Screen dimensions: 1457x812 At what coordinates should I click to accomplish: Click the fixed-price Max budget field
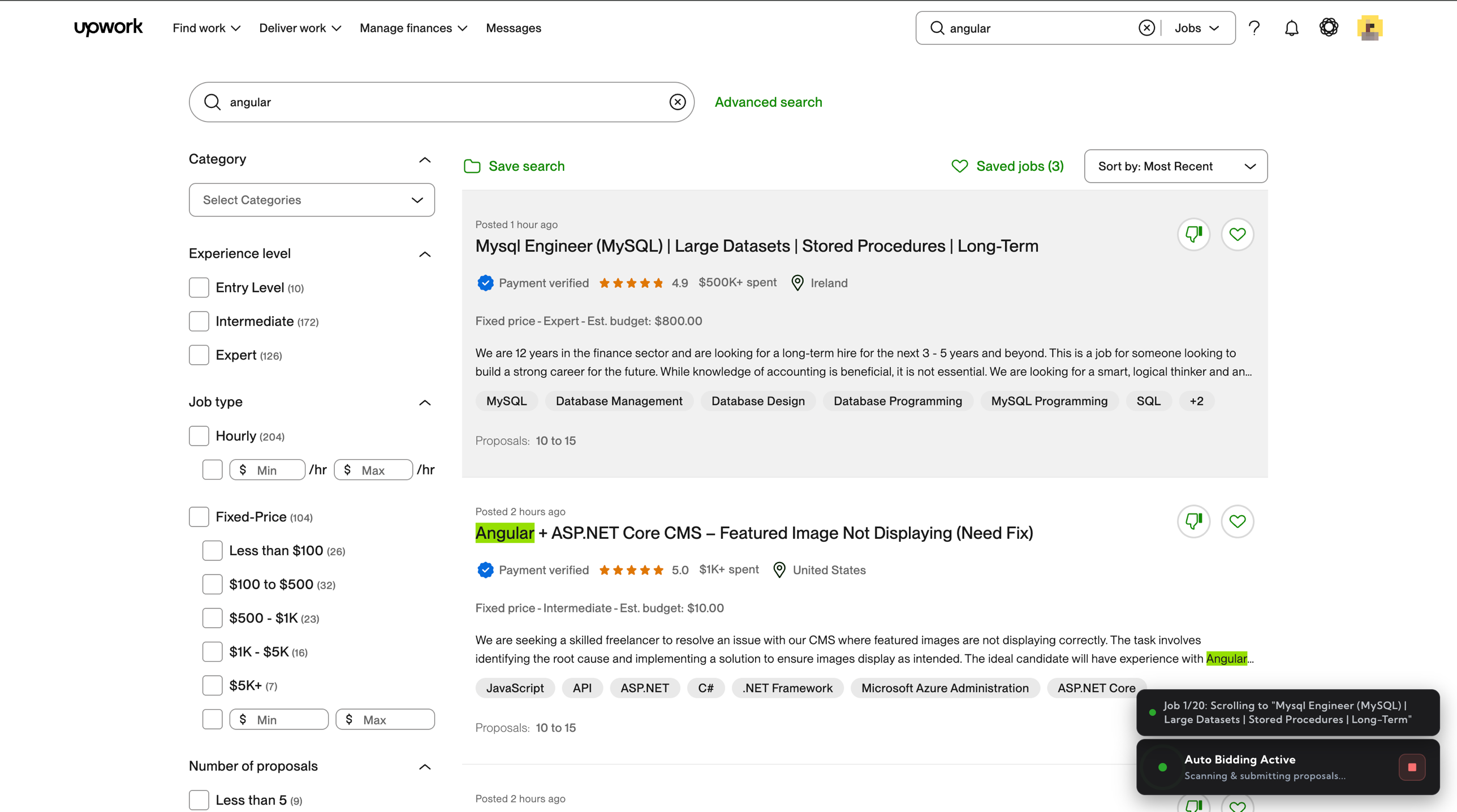(385, 719)
